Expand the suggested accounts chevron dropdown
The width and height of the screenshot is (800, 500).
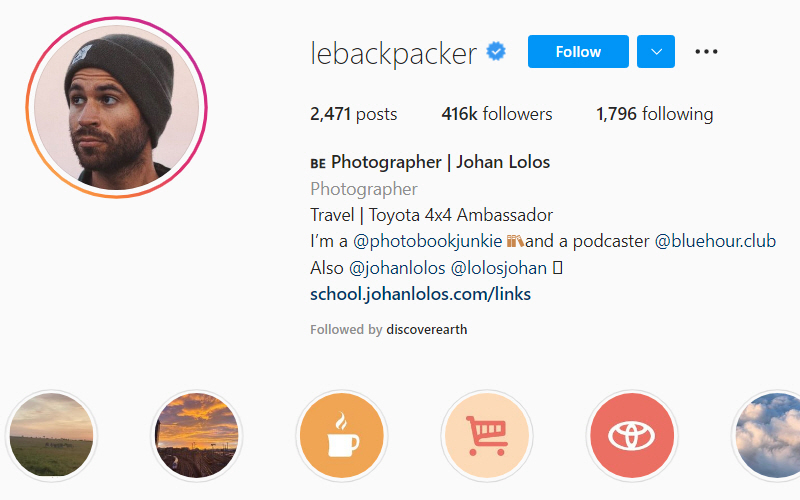[656, 52]
